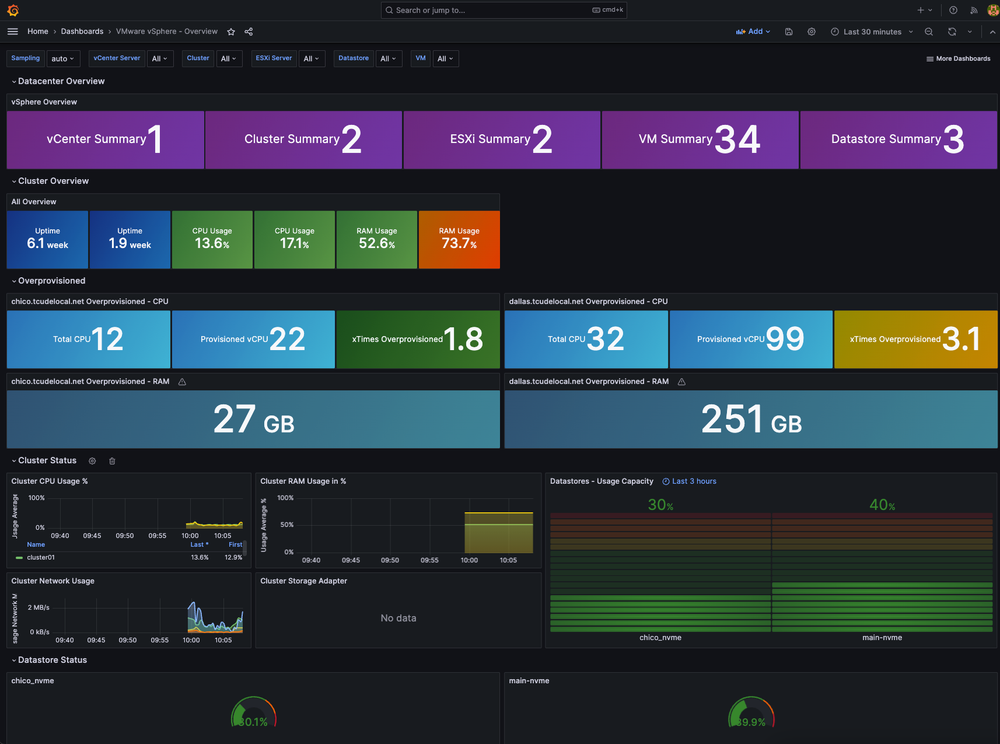The height and width of the screenshot is (744, 1000).
Task: Refresh the dashboard with the refresh icon
Action: pyautogui.click(x=951, y=31)
